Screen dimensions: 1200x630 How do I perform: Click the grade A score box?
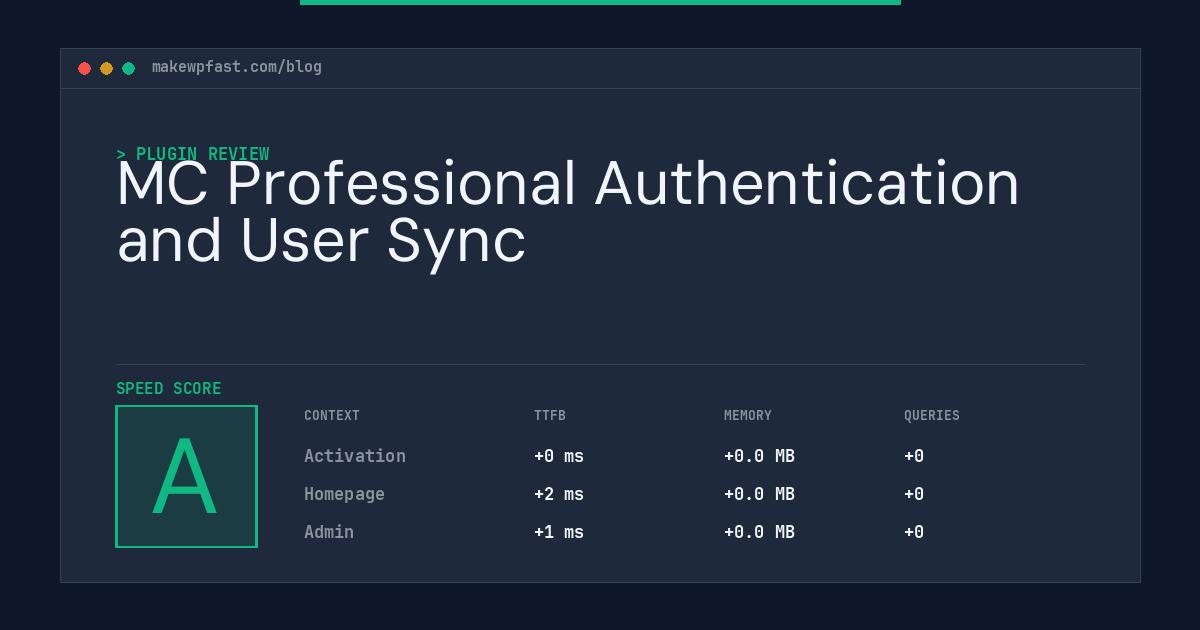coord(186,476)
